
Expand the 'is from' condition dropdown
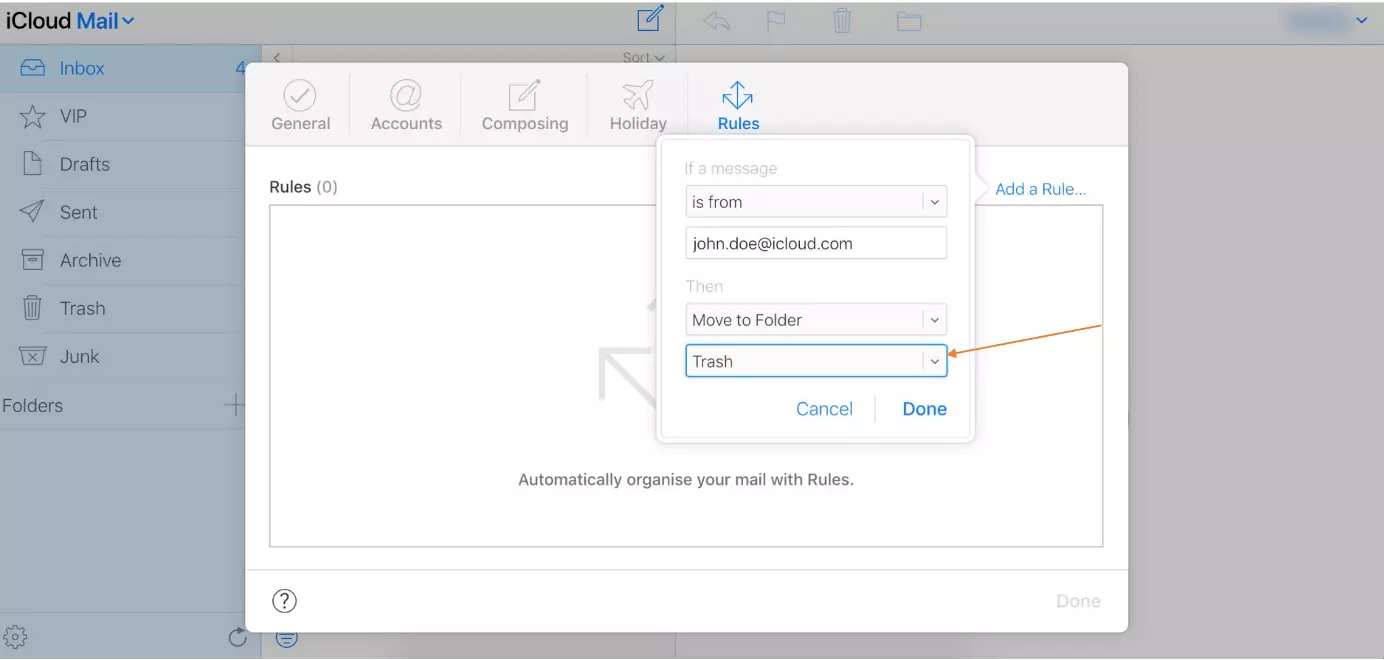pos(934,202)
